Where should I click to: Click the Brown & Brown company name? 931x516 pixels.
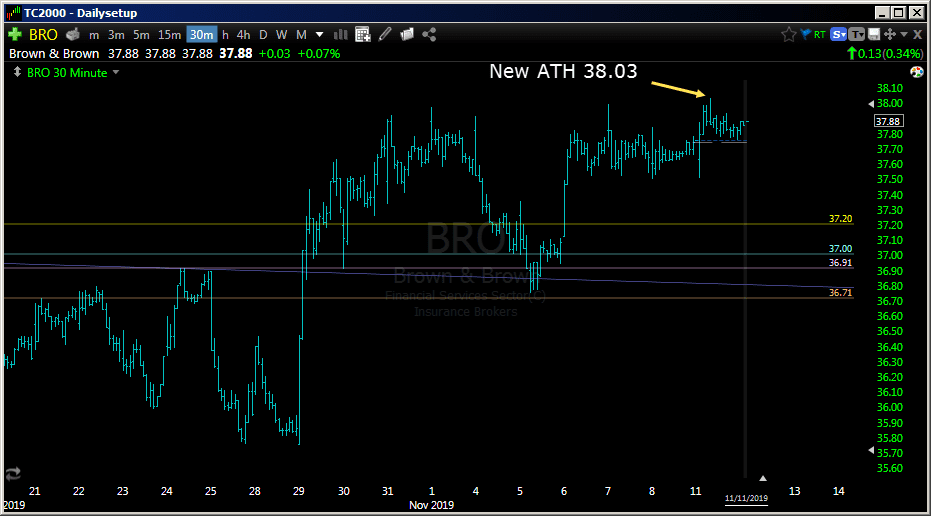click(54, 53)
